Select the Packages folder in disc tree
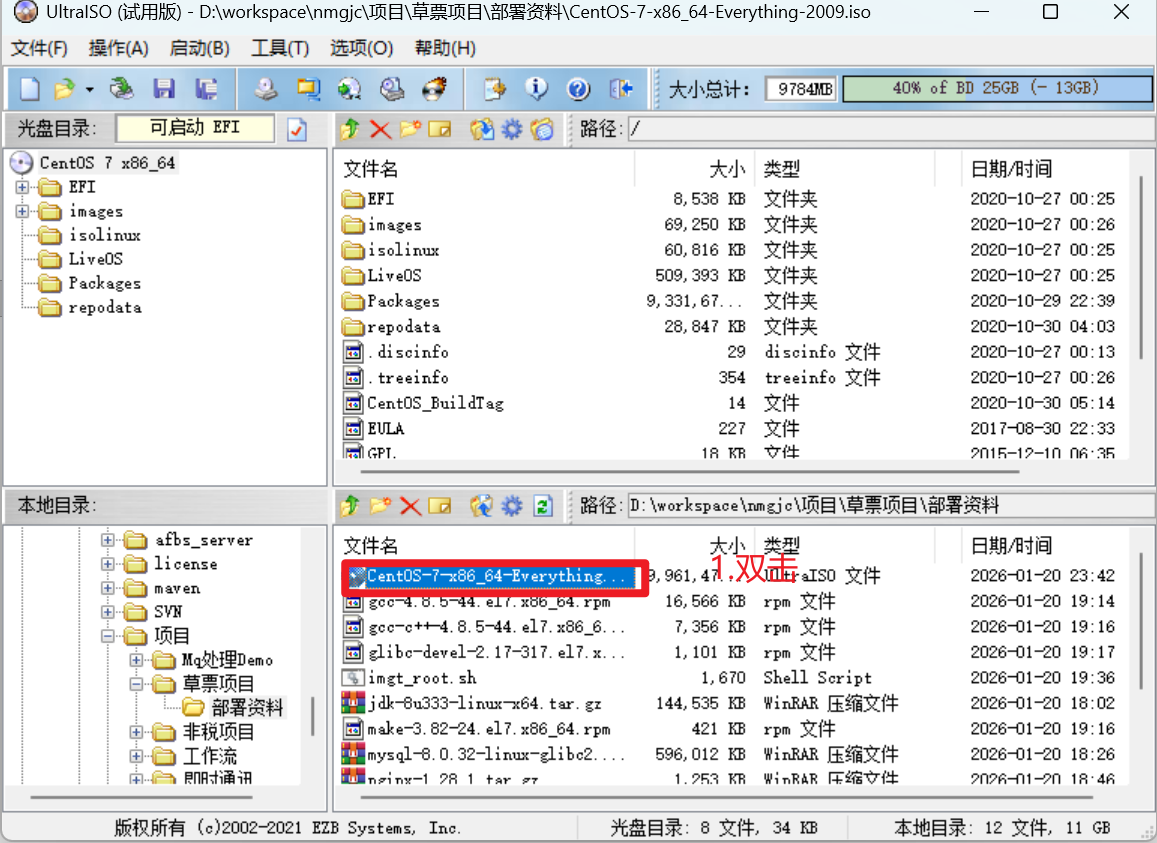This screenshot has height=843, width=1157. (104, 283)
